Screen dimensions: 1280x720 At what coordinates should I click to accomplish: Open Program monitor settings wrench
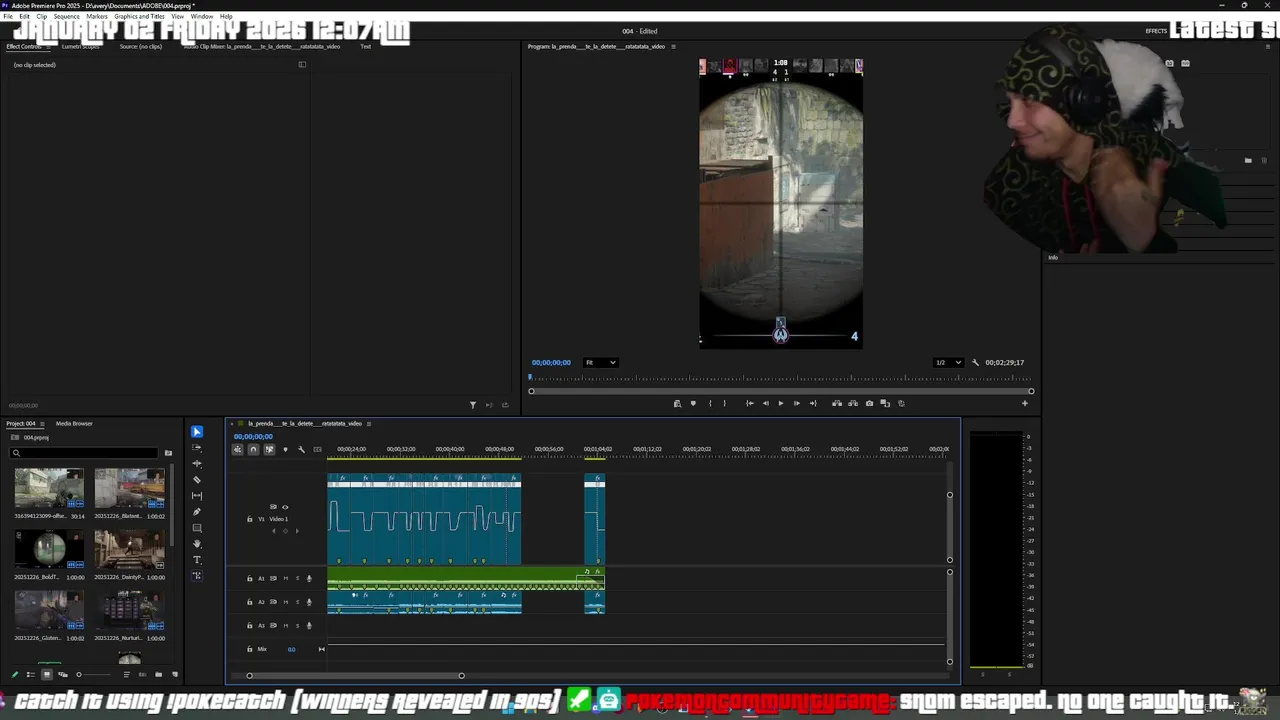pos(975,363)
